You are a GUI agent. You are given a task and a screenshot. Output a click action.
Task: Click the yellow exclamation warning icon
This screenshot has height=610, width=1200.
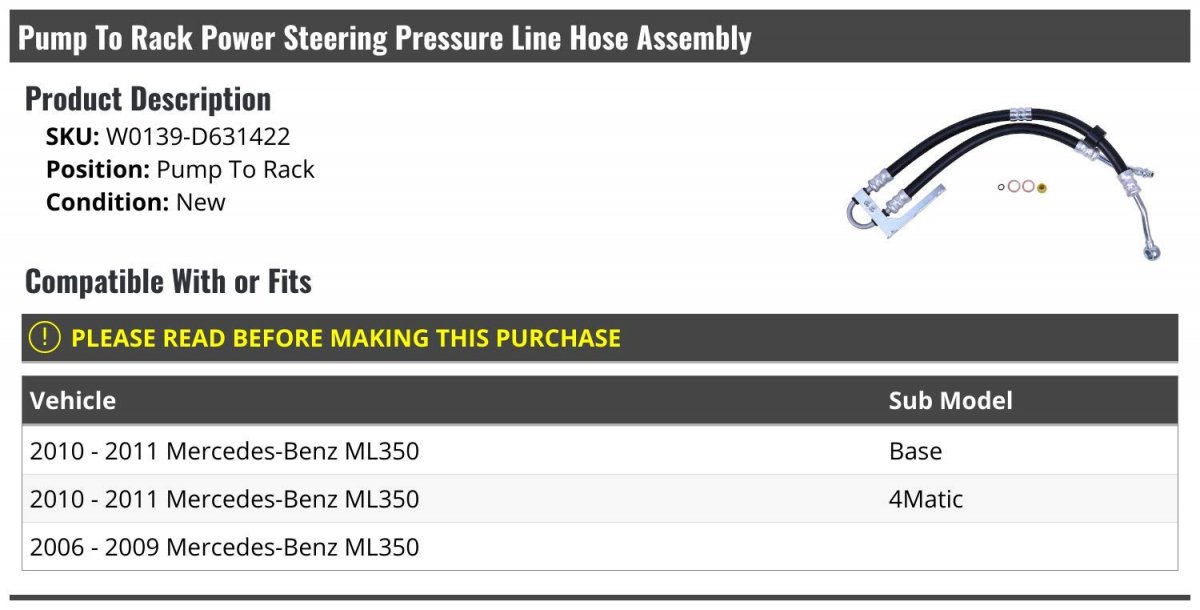coord(45,337)
